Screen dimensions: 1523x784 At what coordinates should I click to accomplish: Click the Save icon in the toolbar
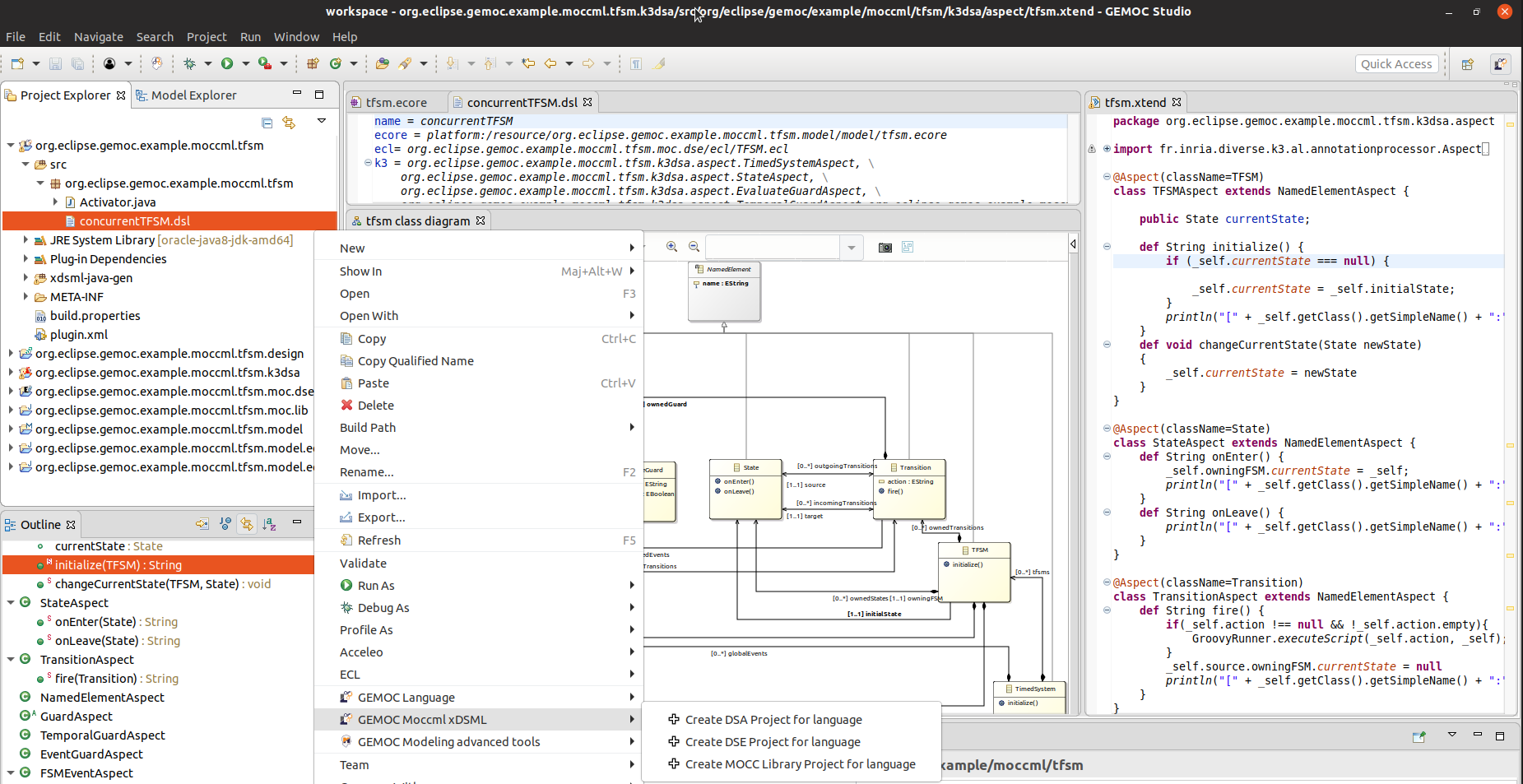pos(56,63)
